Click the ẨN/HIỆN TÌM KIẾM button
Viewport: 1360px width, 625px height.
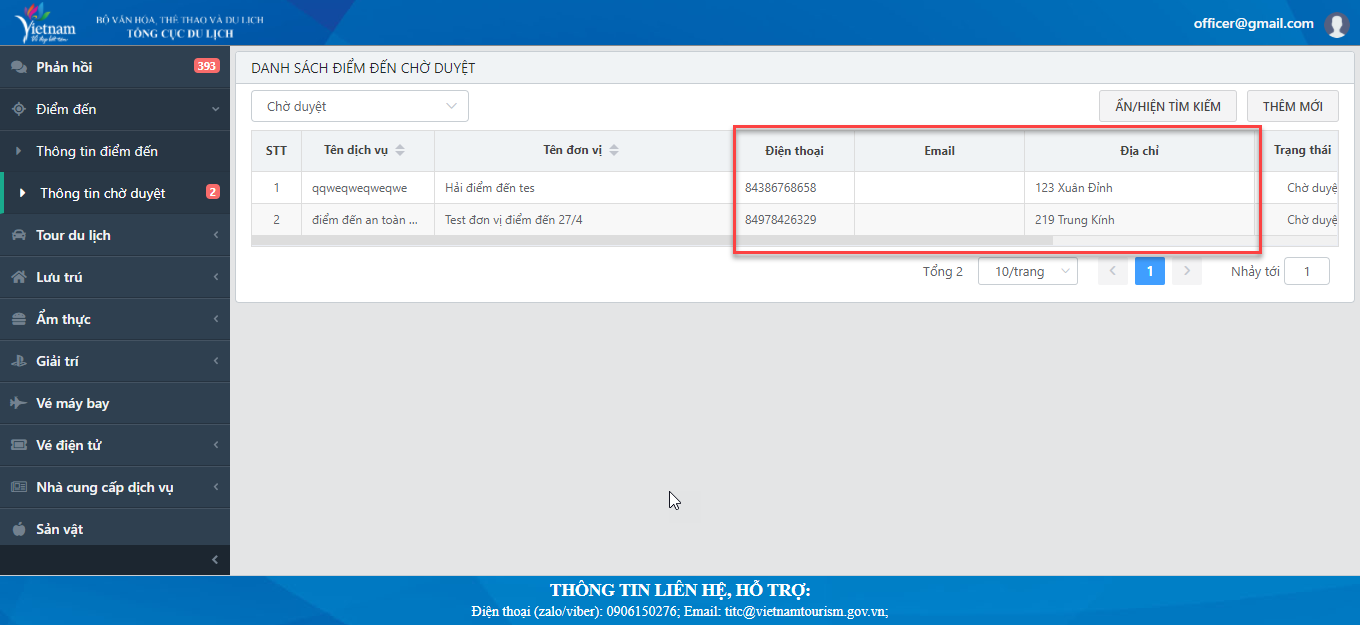[1167, 106]
